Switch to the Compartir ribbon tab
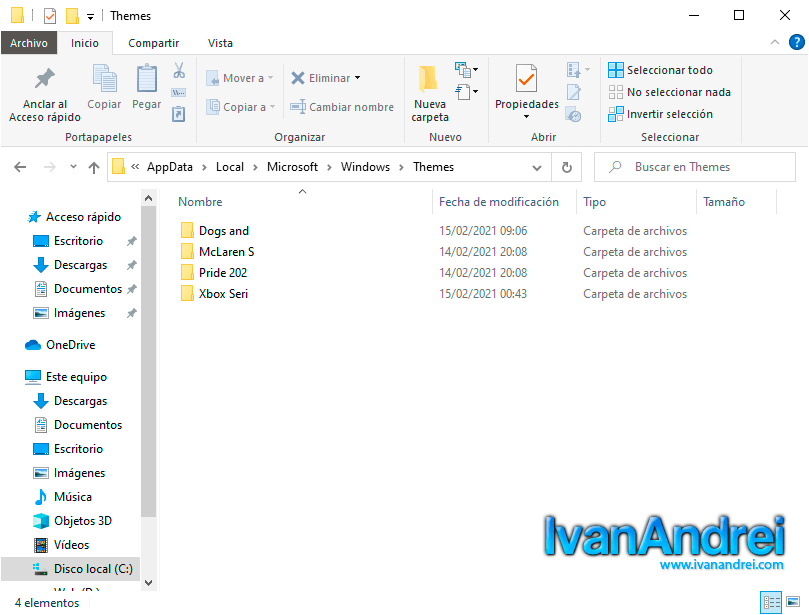809x615 pixels. click(153, 43)
